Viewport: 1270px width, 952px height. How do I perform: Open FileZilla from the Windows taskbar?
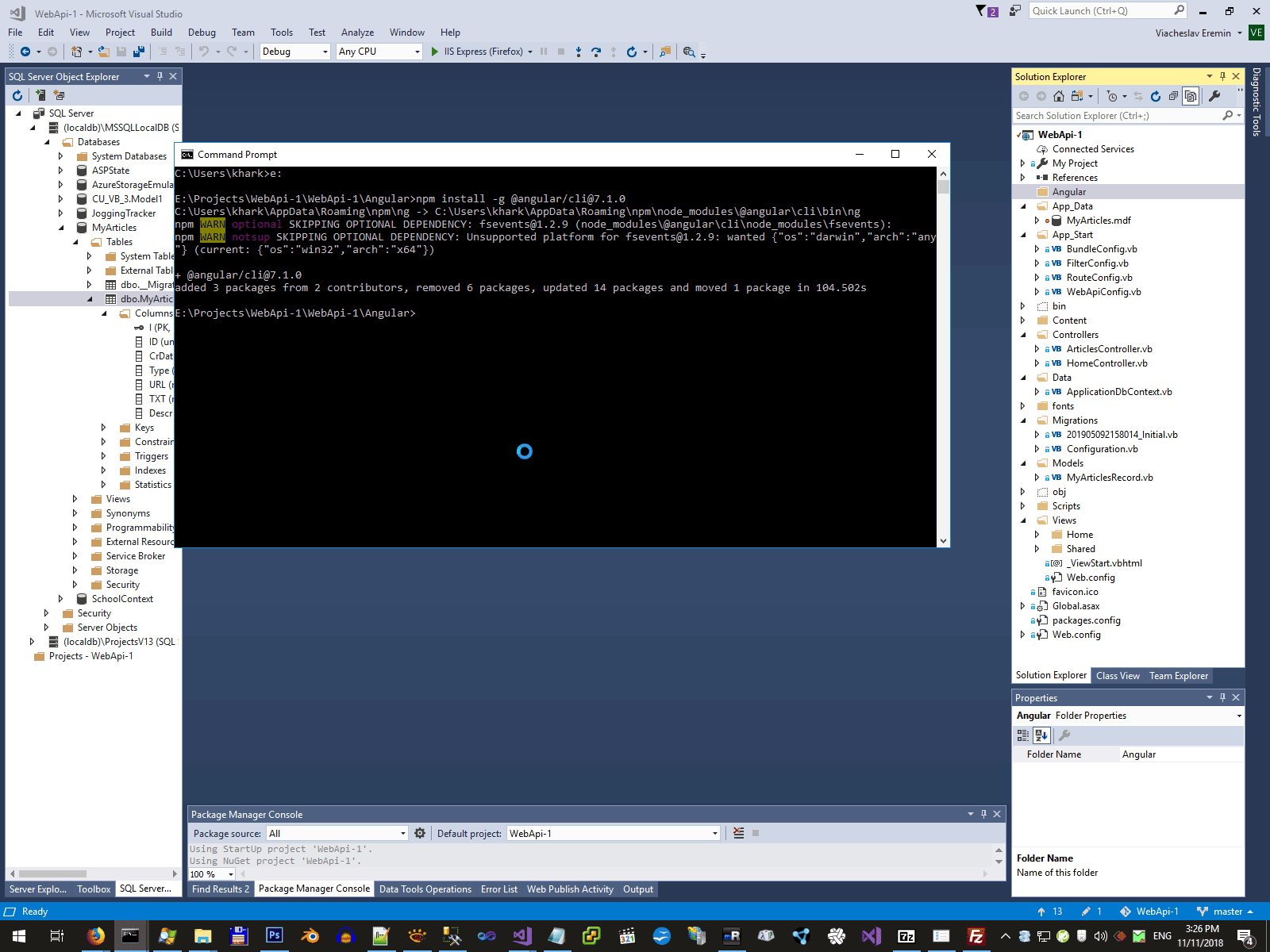coord(976,936)
